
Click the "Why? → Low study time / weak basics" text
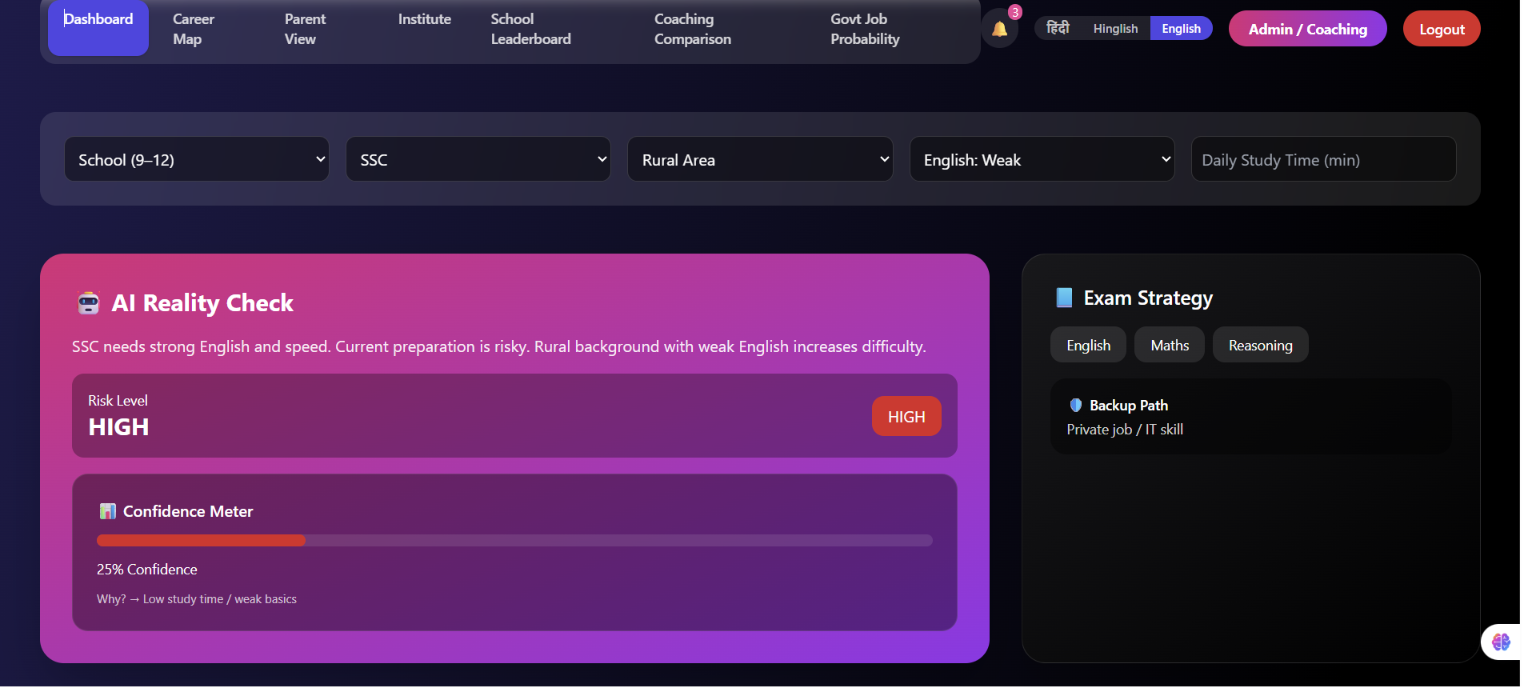197,599
